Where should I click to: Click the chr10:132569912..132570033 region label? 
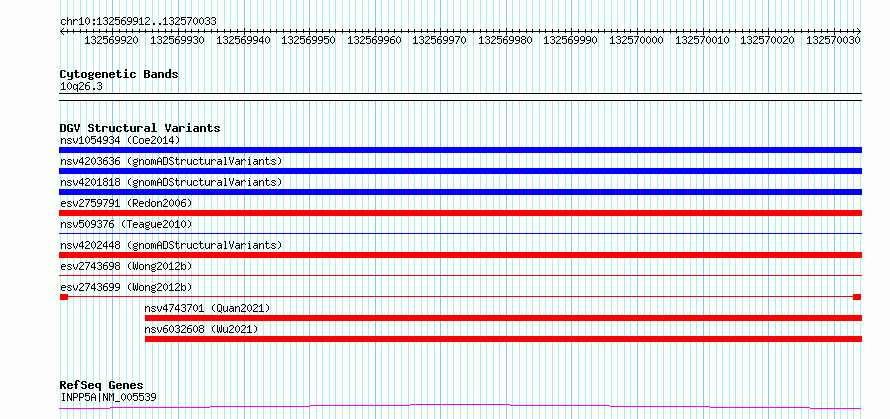pyautogui.click(x=138, y=21)
